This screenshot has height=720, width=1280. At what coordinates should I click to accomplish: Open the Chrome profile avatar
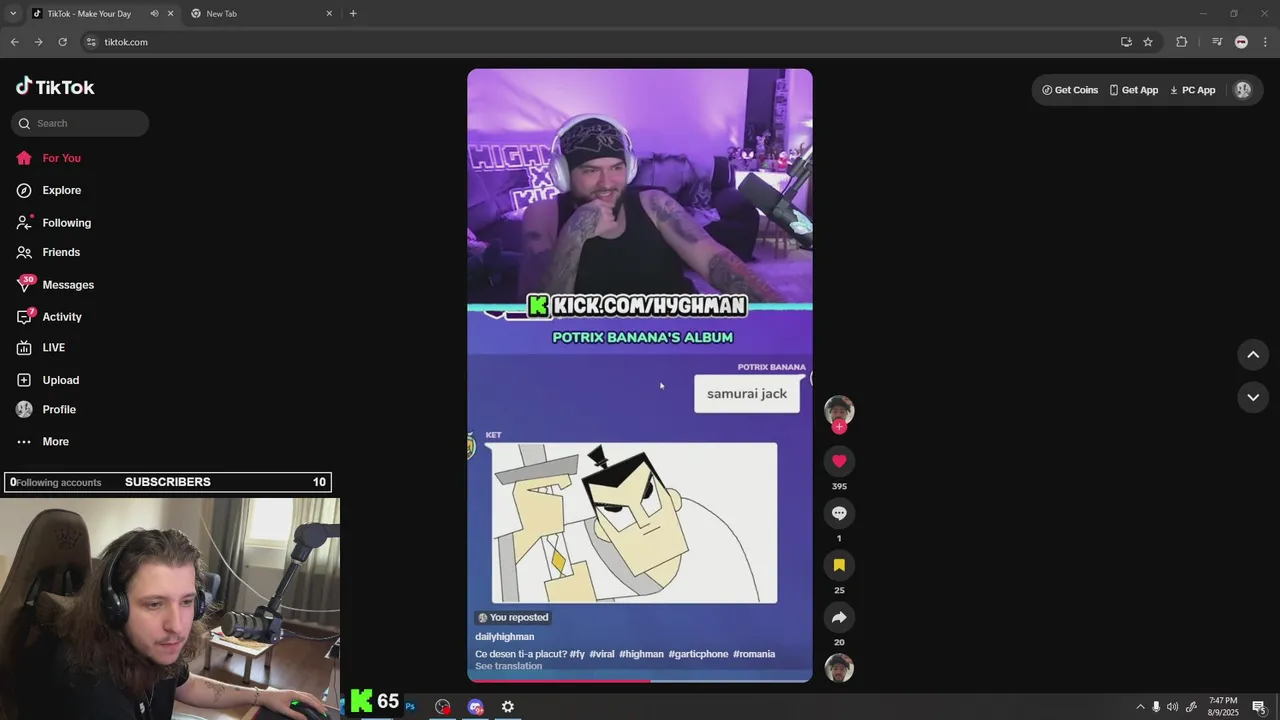coord(1241,42)
